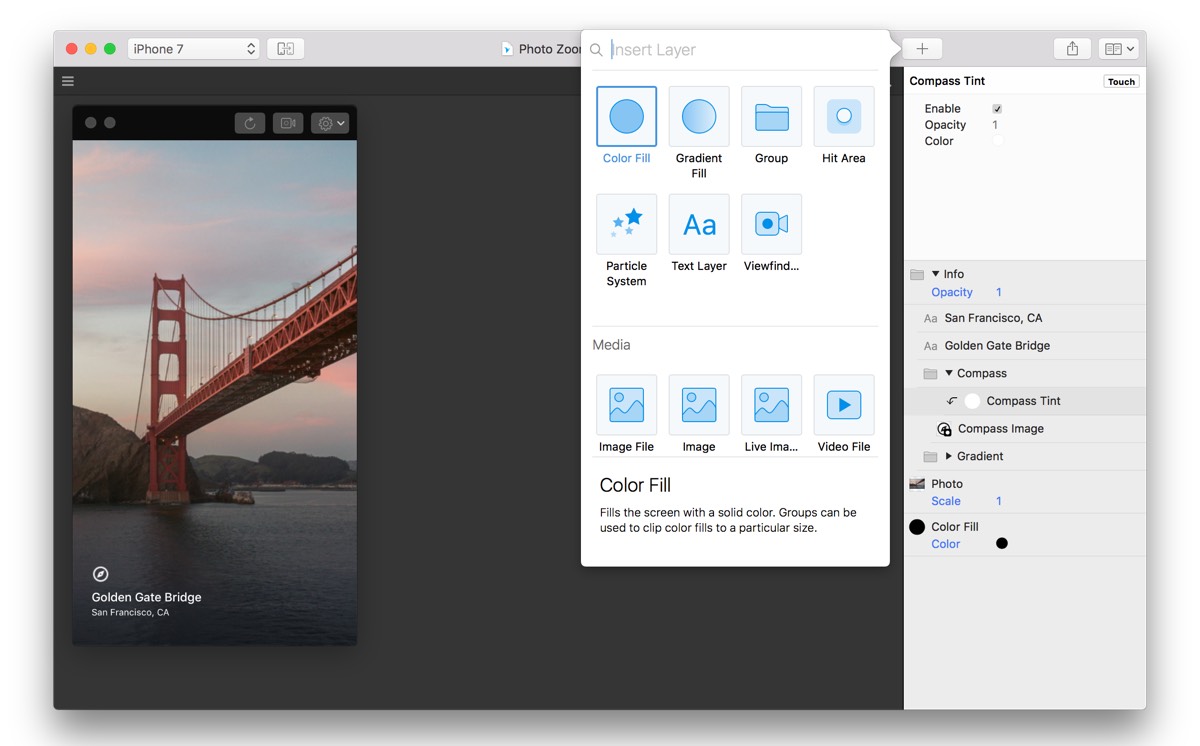Insert a Video File media layer

point(843,405)
